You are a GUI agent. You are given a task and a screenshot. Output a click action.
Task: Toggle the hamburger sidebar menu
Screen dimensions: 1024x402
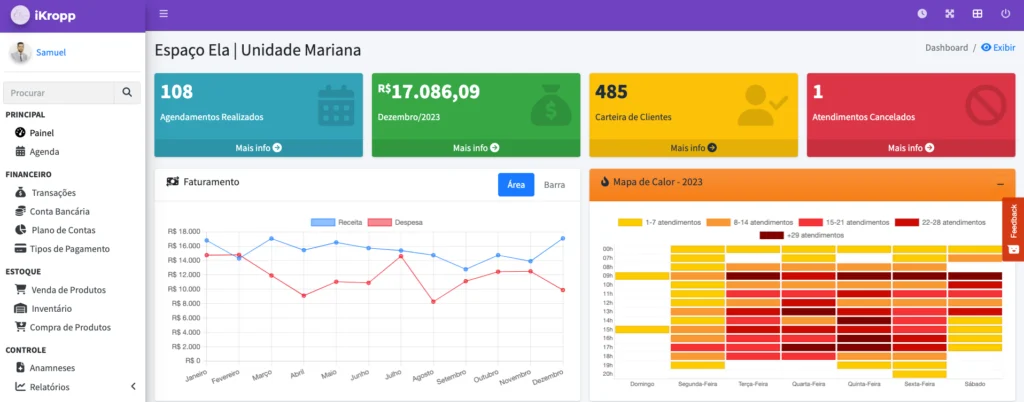click(x=163, y=14)
